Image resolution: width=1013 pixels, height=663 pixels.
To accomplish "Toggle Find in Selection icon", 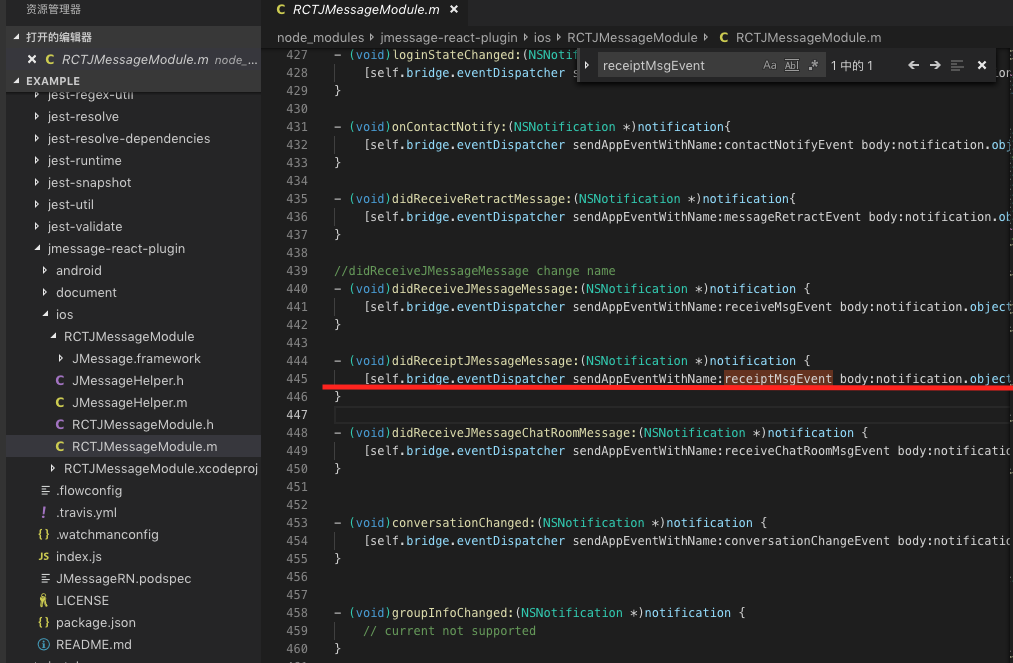I will click(957, 65).
